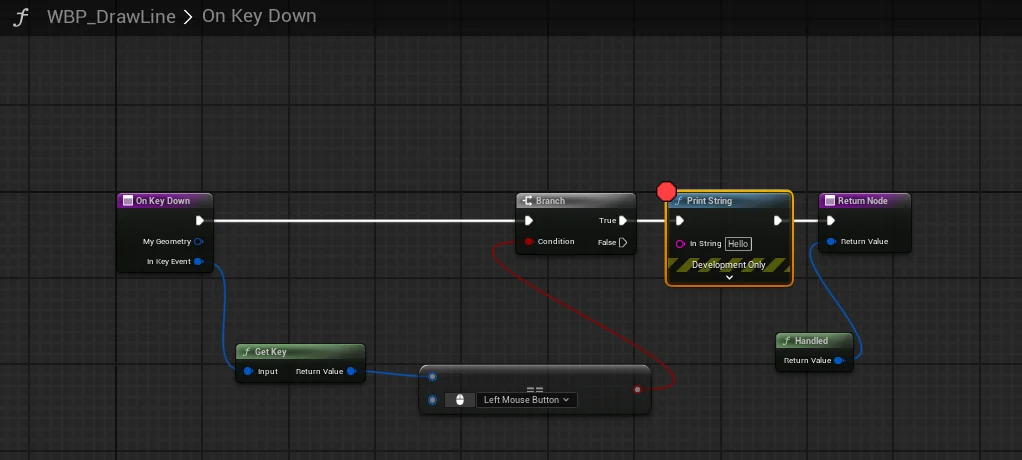This screenshot has height=460, width=1022.
Task: Click the WBP_DrawLine breadcrumb
Action: 111,17
